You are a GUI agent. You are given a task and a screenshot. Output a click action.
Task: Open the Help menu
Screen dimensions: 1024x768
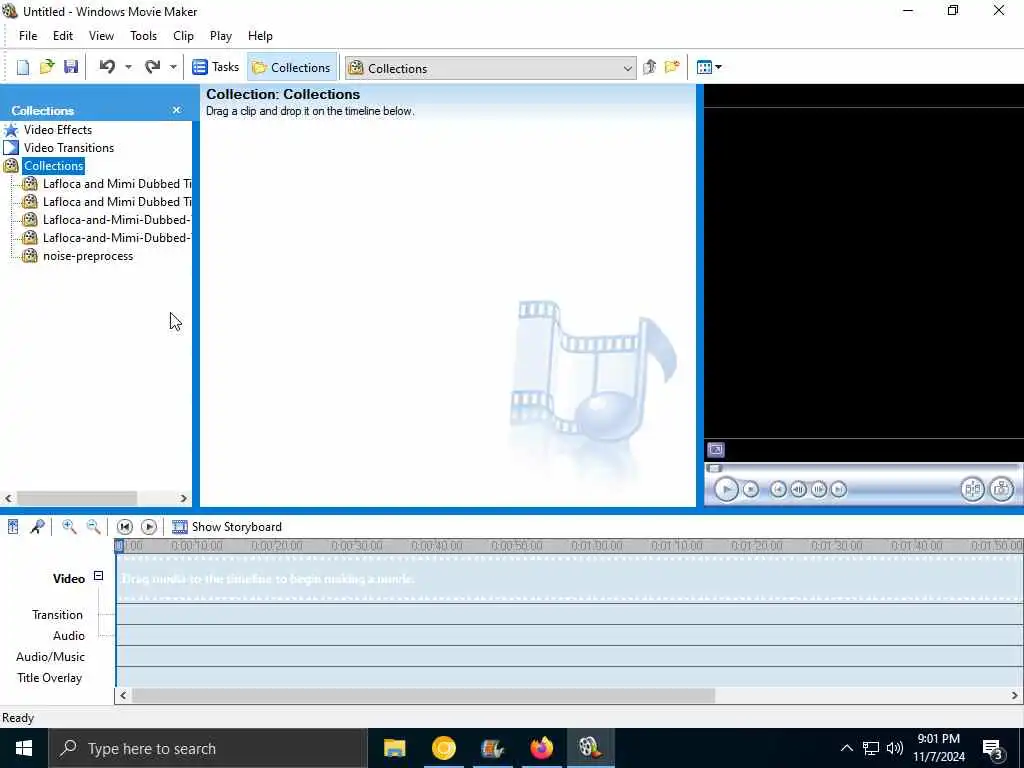(x=260, y=36)
